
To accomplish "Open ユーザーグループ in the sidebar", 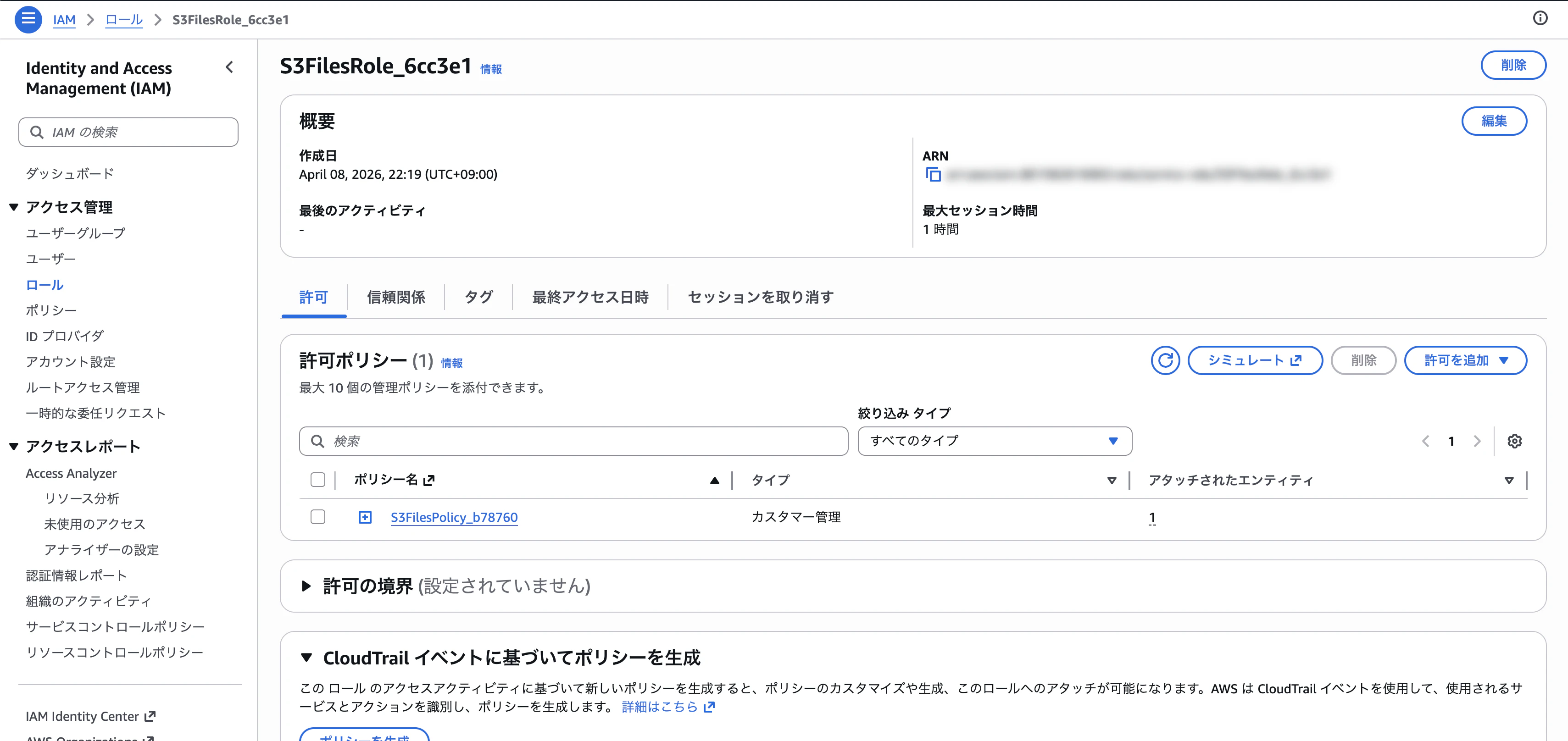I will (x=76, y=233).
